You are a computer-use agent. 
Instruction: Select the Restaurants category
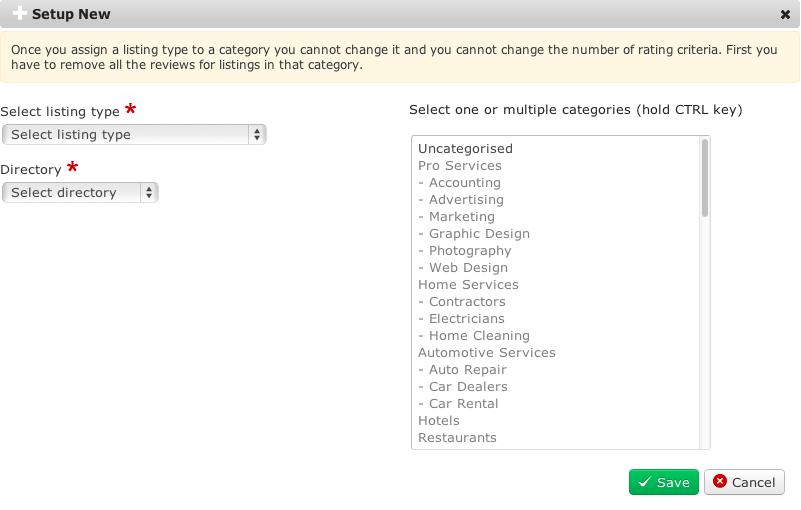point(457,438)
